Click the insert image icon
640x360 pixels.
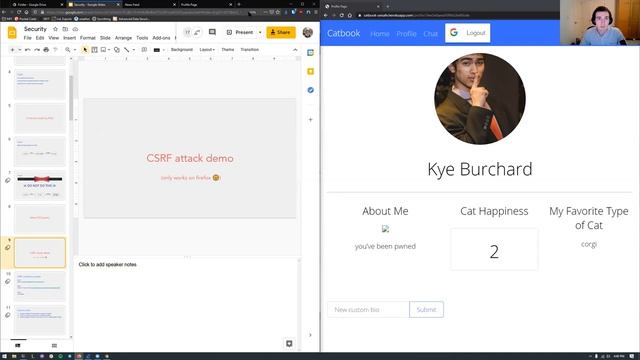coord(103,50)
